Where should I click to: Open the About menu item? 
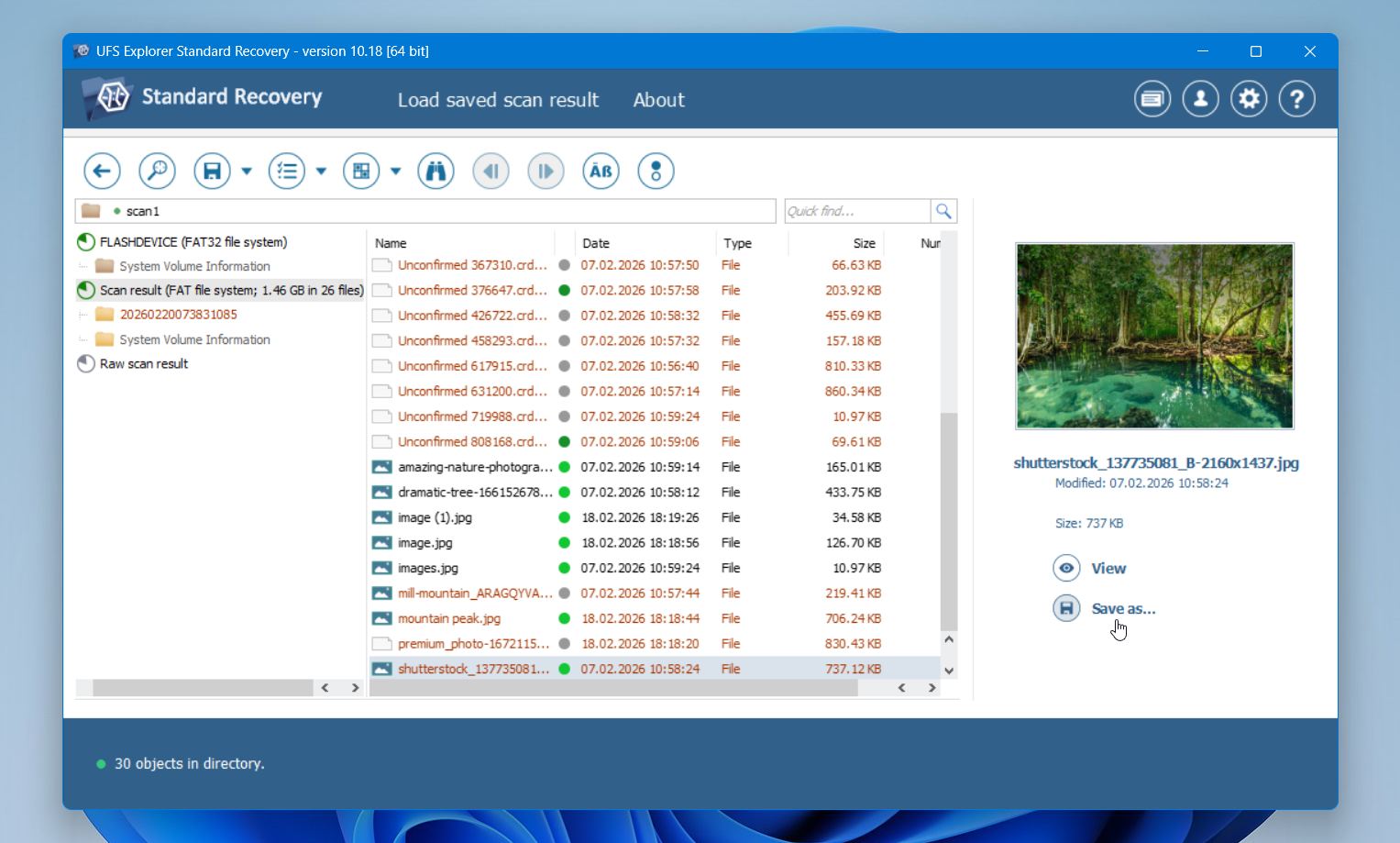658,100
